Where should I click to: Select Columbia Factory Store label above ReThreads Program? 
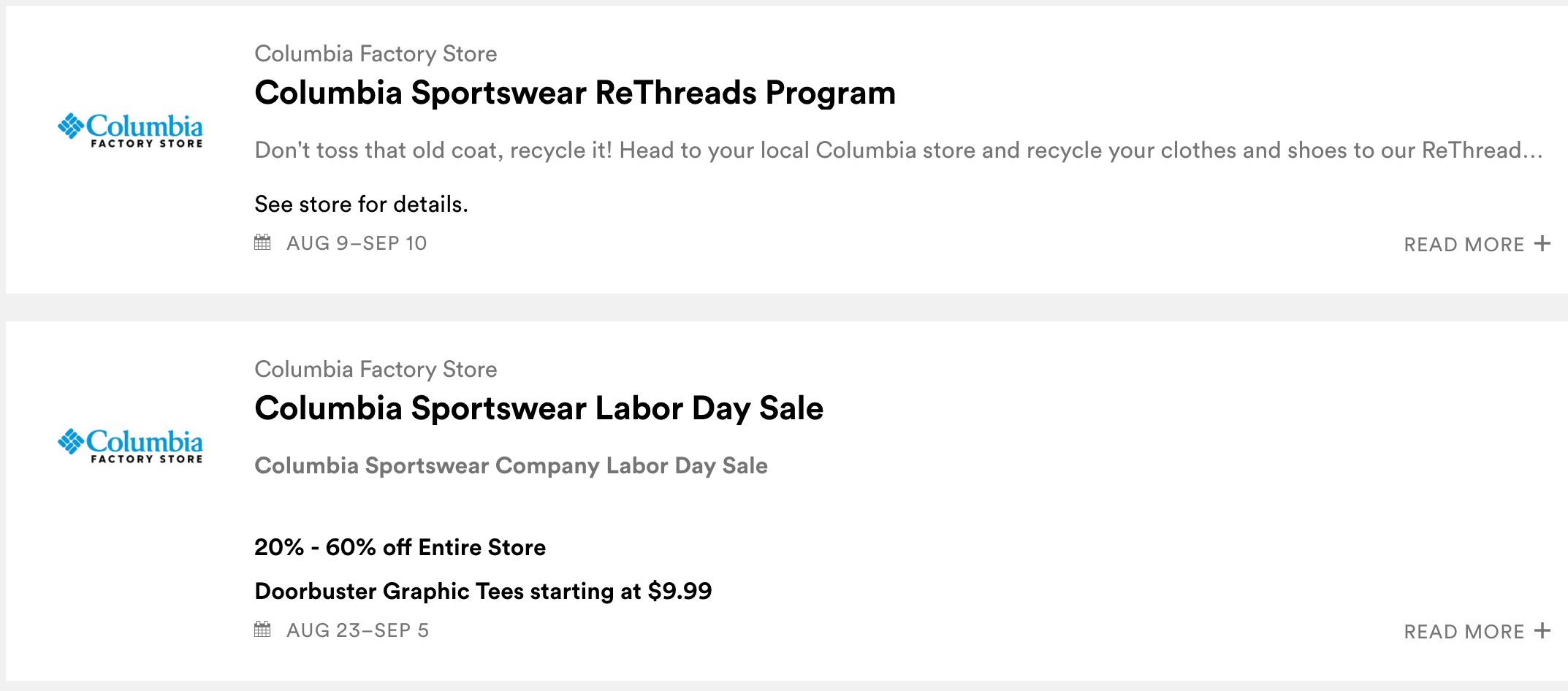click(x=376, y=54)
